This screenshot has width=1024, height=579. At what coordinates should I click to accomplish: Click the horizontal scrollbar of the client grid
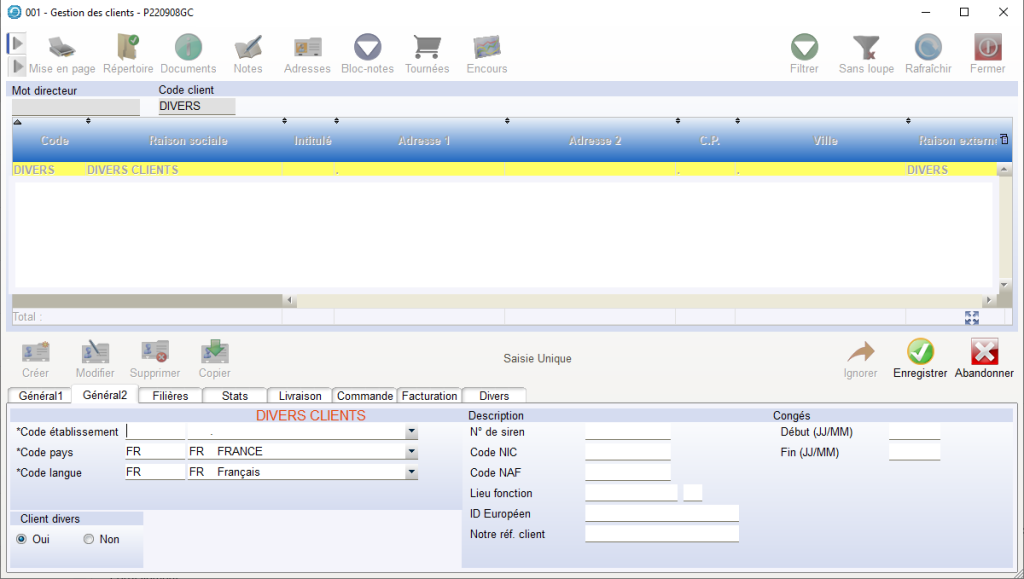(x=640, y=300)
